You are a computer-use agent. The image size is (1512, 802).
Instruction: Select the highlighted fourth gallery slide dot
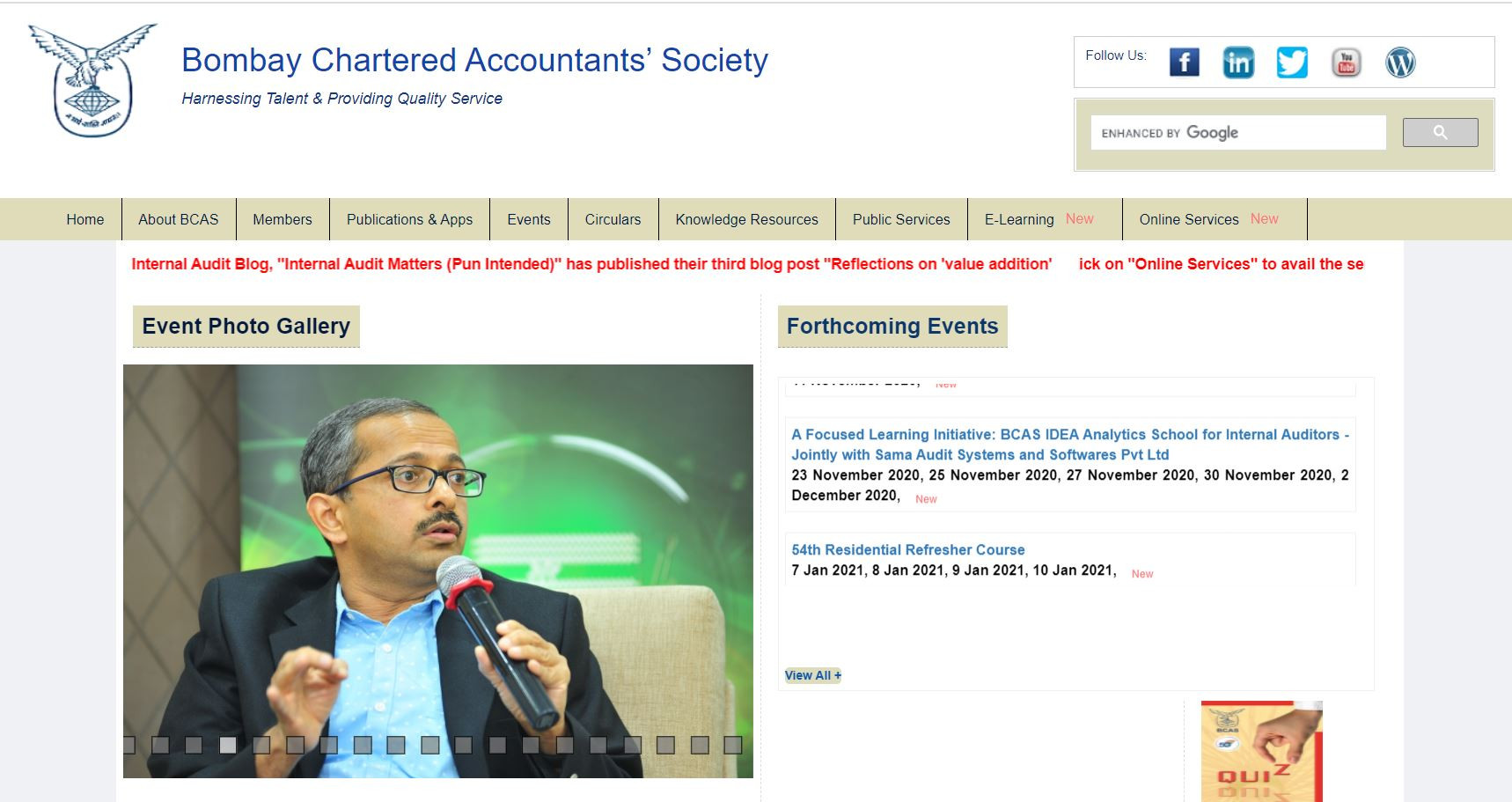click(228, 745)
